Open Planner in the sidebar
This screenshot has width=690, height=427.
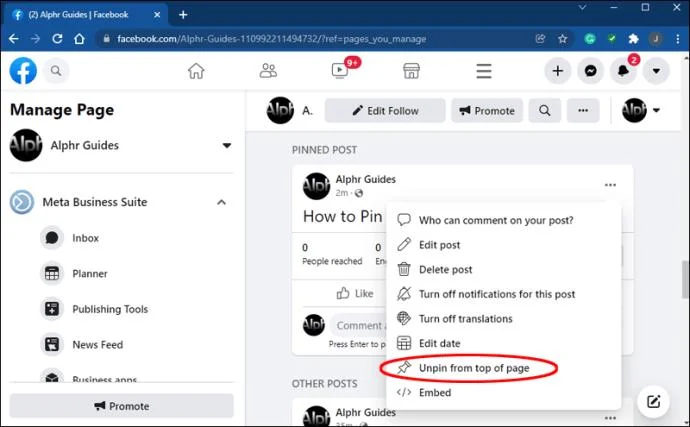(90, 274)
